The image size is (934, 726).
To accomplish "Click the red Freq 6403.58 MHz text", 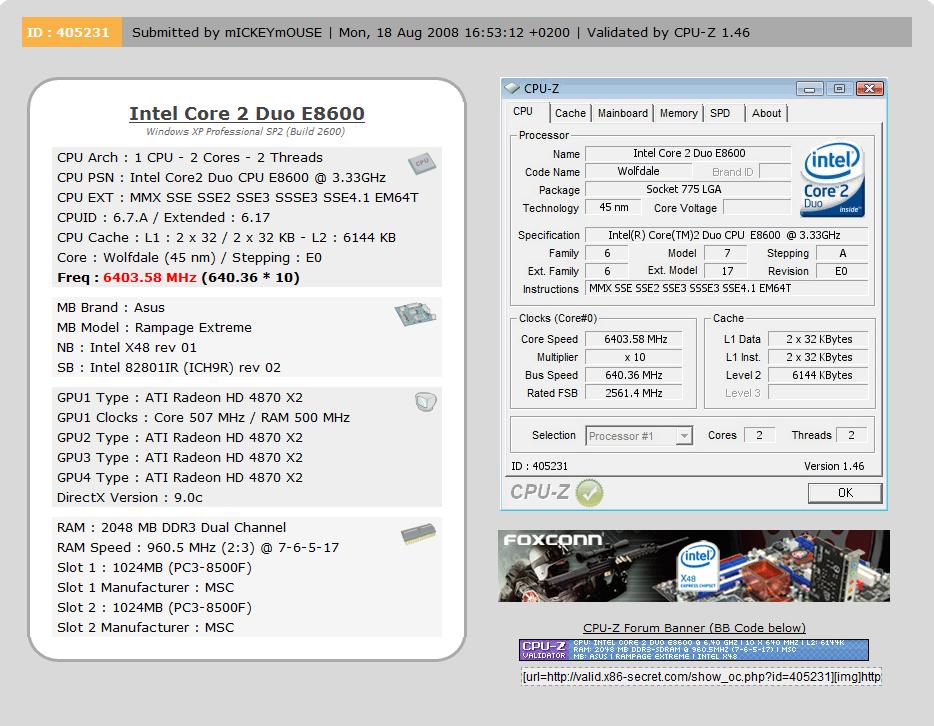I will [150, 278].
